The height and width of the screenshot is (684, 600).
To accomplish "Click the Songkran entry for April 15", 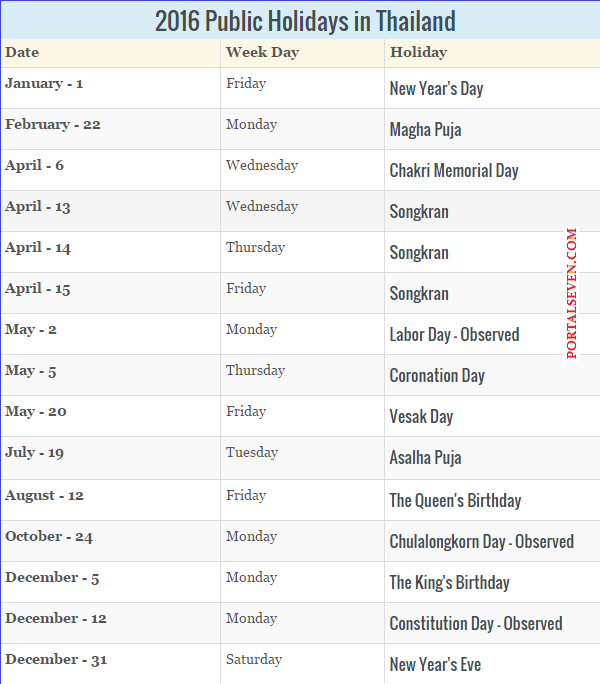I will coord(419,294).
